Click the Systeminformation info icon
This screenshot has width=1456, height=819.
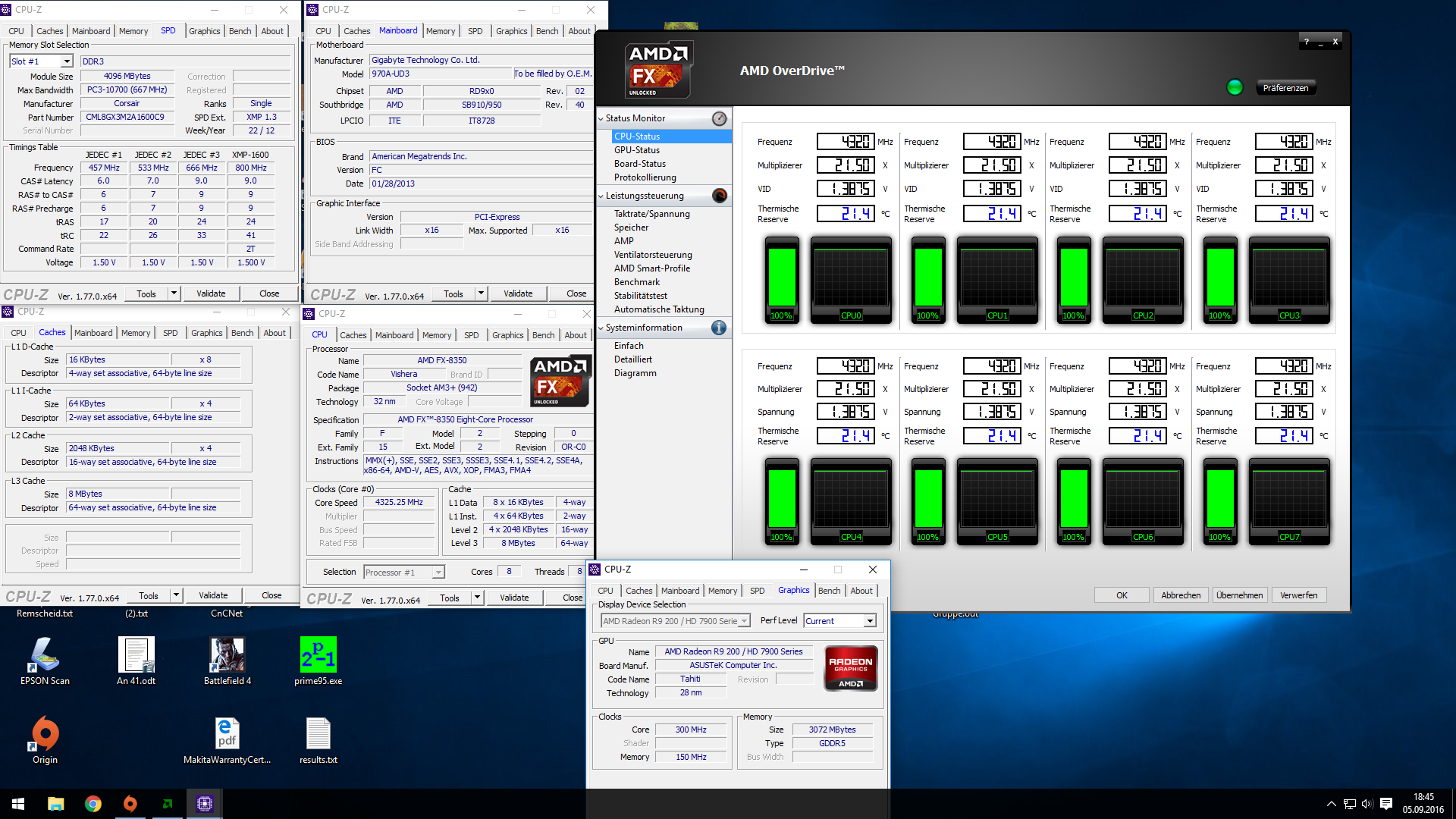click(719, 328)
